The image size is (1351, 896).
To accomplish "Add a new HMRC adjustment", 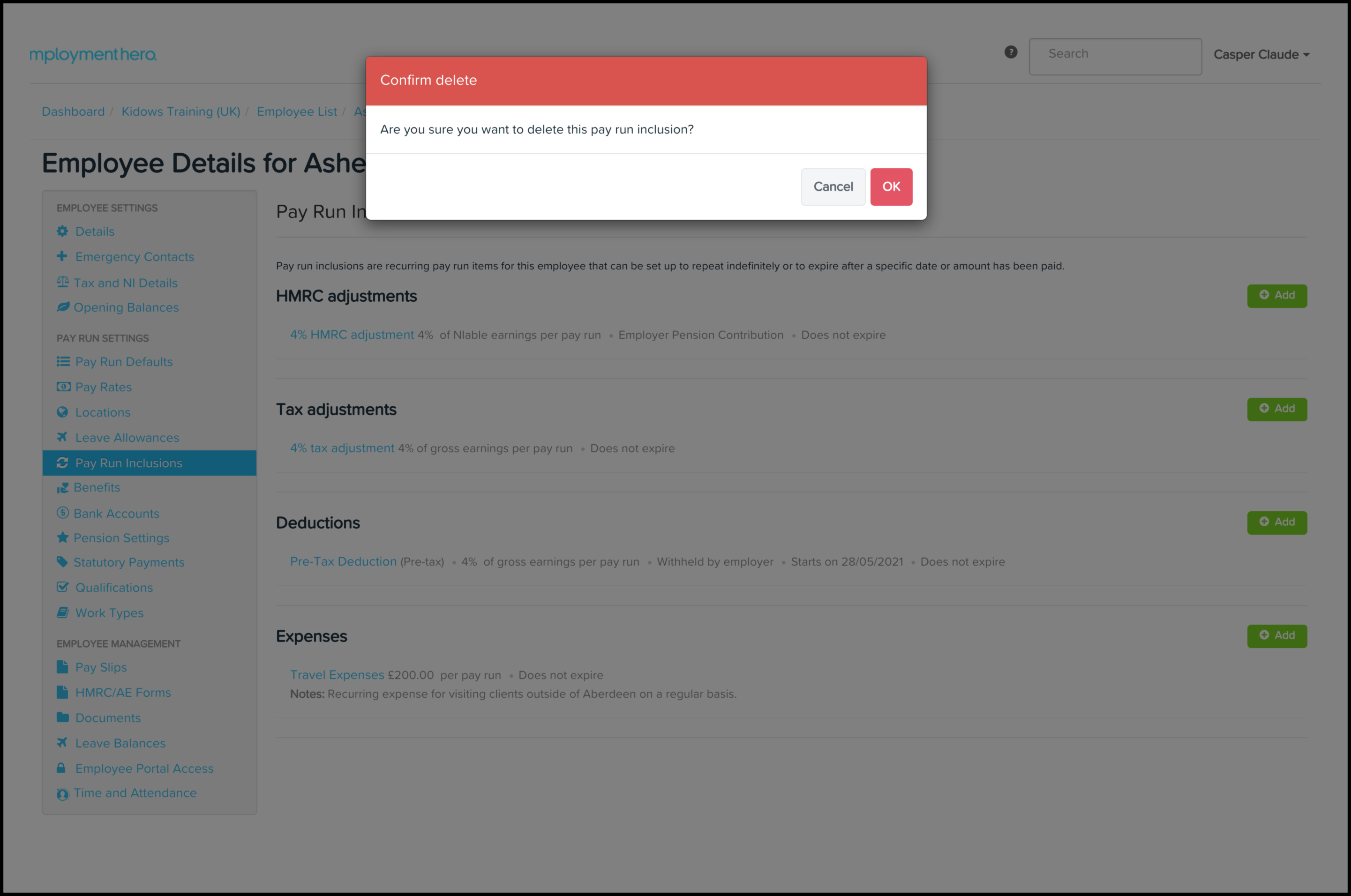I will click(1276, 295).
